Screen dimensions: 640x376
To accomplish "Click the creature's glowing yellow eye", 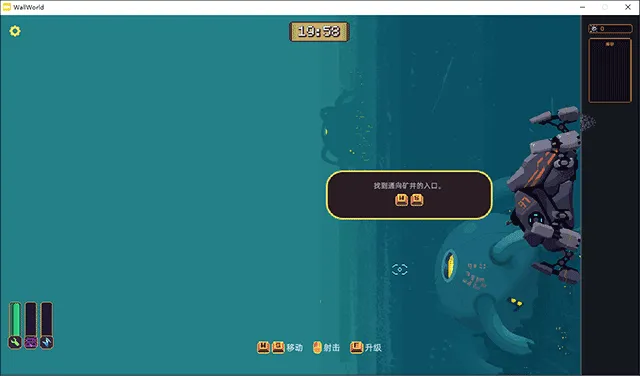I will (x=449, y=266).
